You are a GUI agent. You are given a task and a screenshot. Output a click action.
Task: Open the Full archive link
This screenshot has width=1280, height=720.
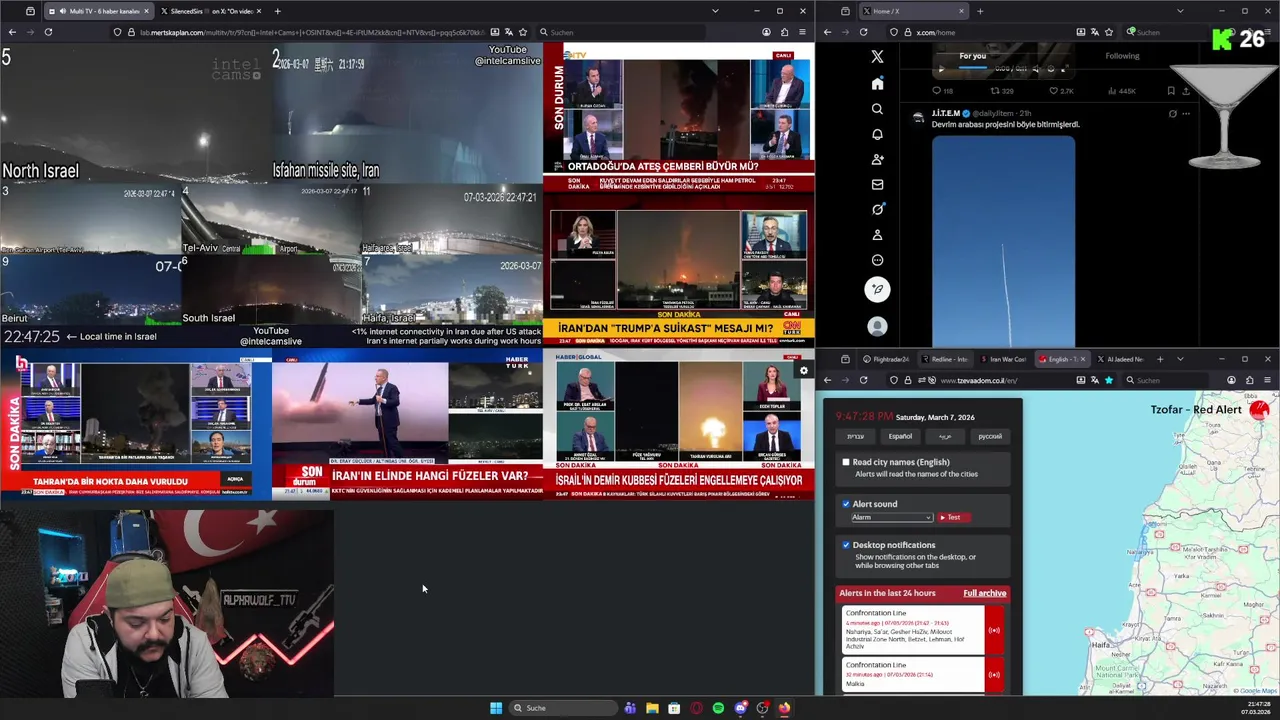point(985,593)
